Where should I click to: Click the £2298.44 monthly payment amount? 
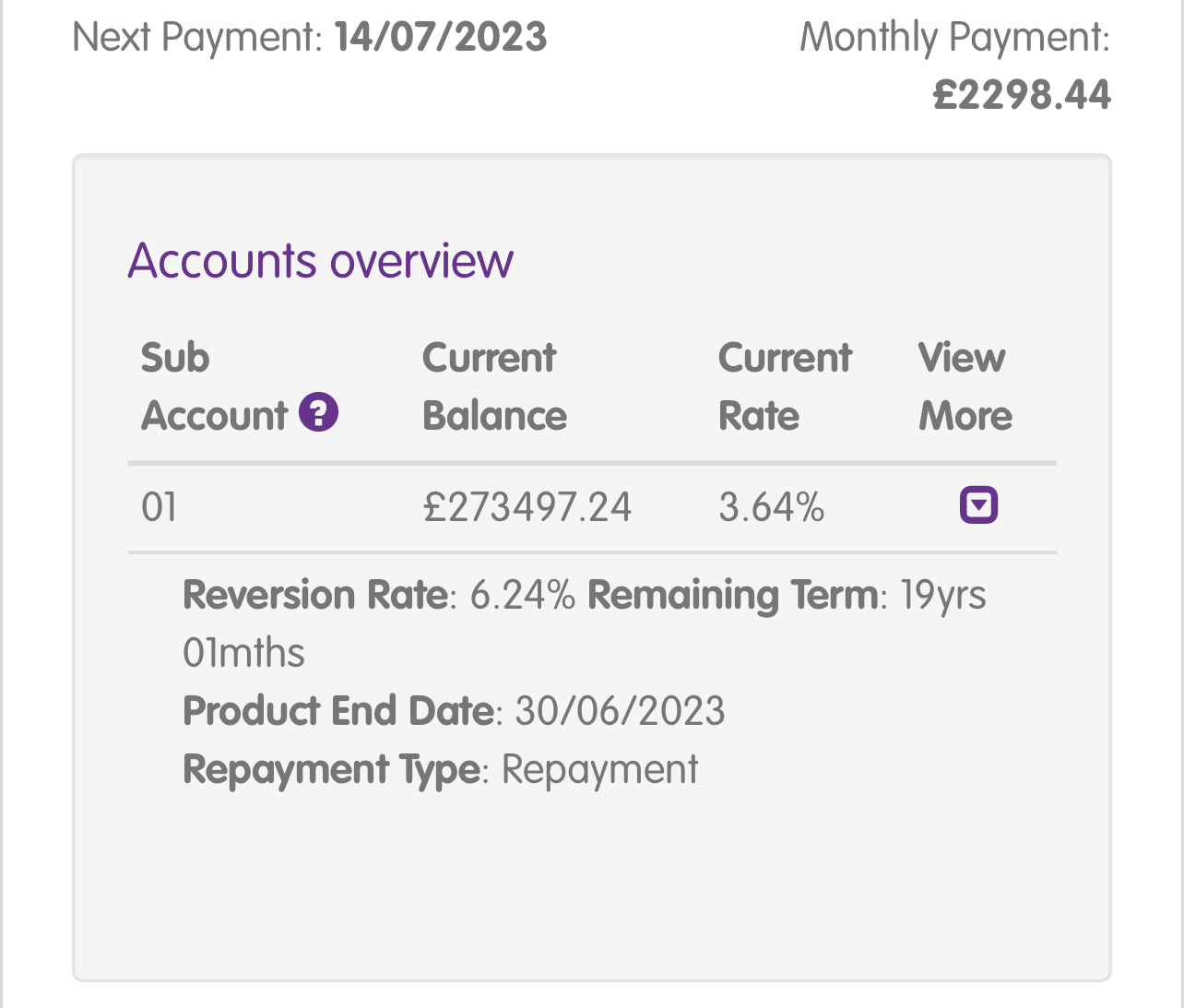point(1022,95)
